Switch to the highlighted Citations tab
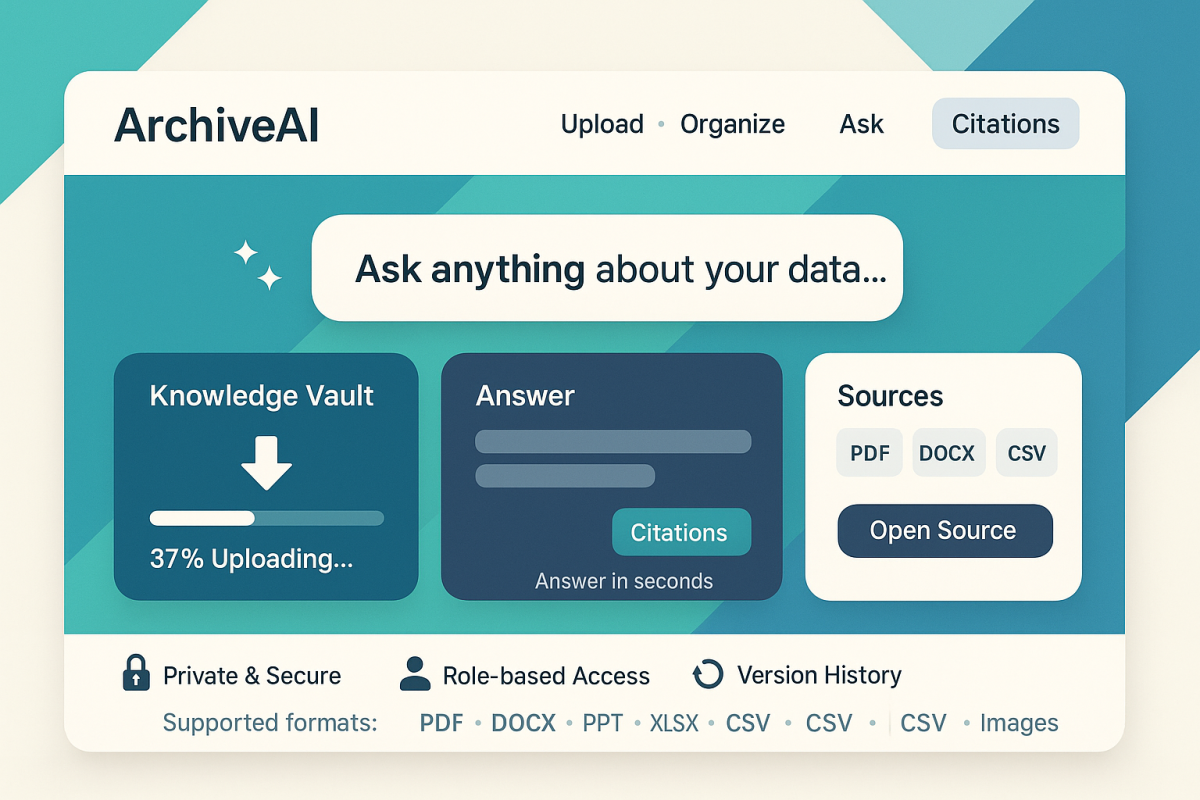Image resolution: width=1200 pixels, height=800 pixels. [1005, 124]
